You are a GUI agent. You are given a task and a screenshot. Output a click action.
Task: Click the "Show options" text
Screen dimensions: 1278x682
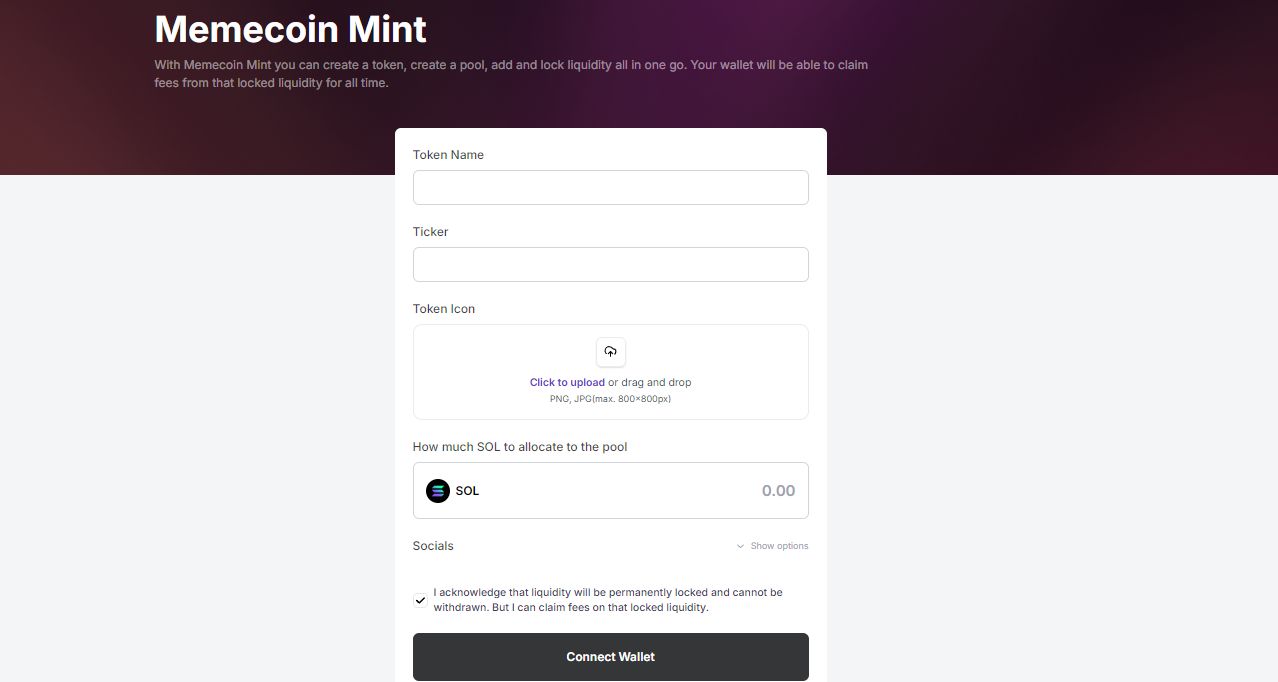tap(779, 546)
